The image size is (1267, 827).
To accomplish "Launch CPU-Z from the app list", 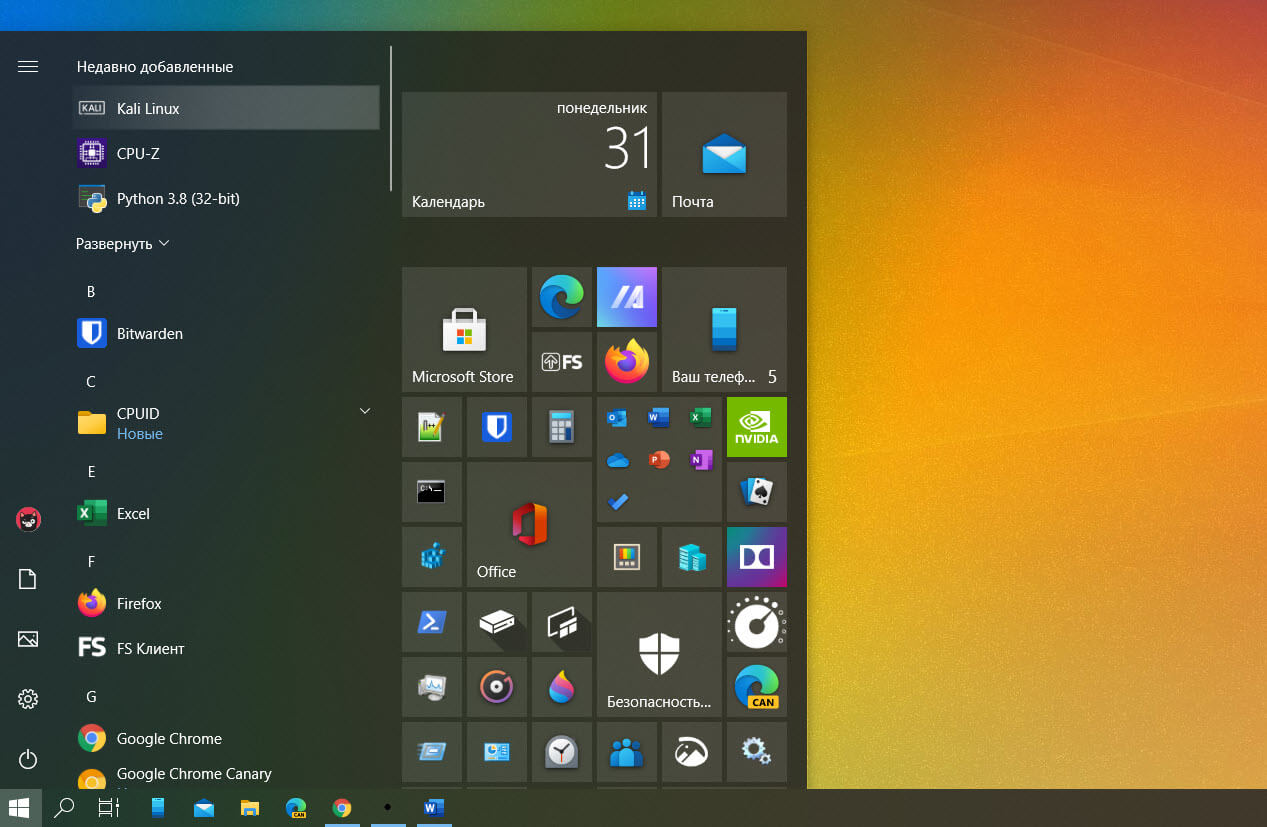I will click(x=226, y=153).
